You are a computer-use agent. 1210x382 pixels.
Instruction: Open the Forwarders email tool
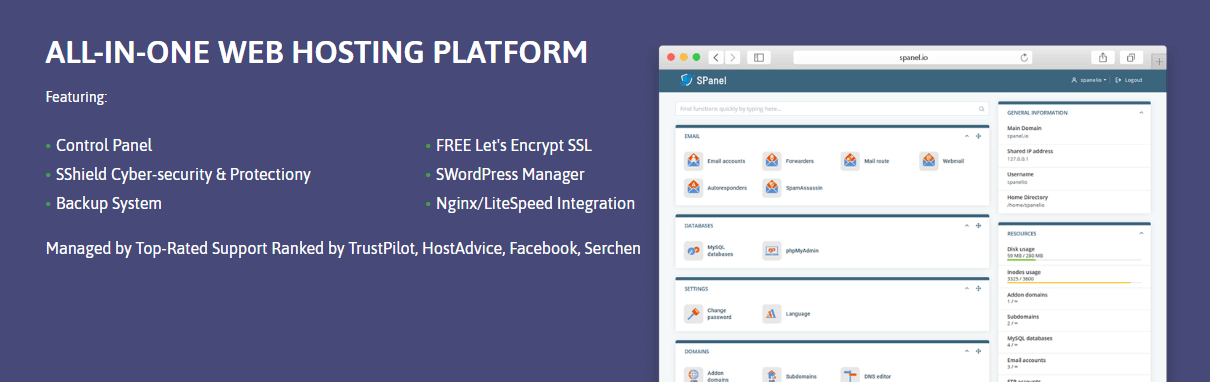788,161
